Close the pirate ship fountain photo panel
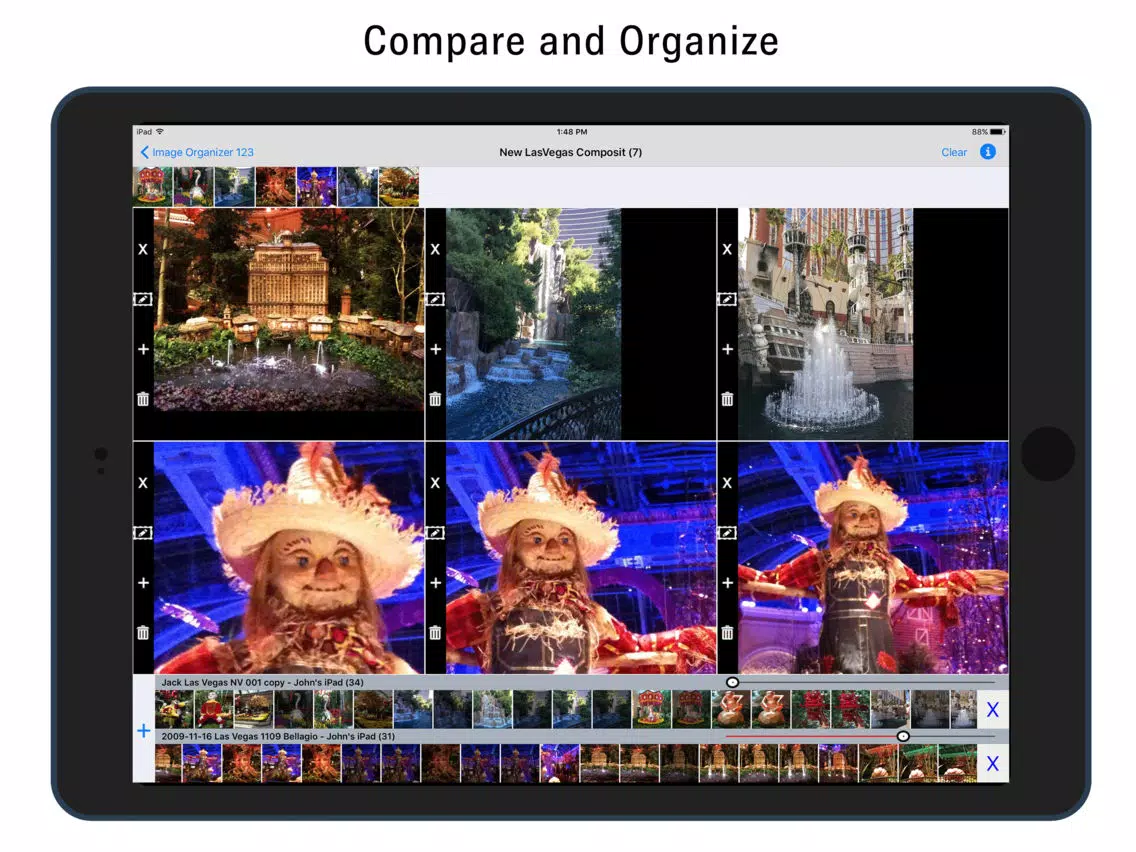 tap(727, 249)
